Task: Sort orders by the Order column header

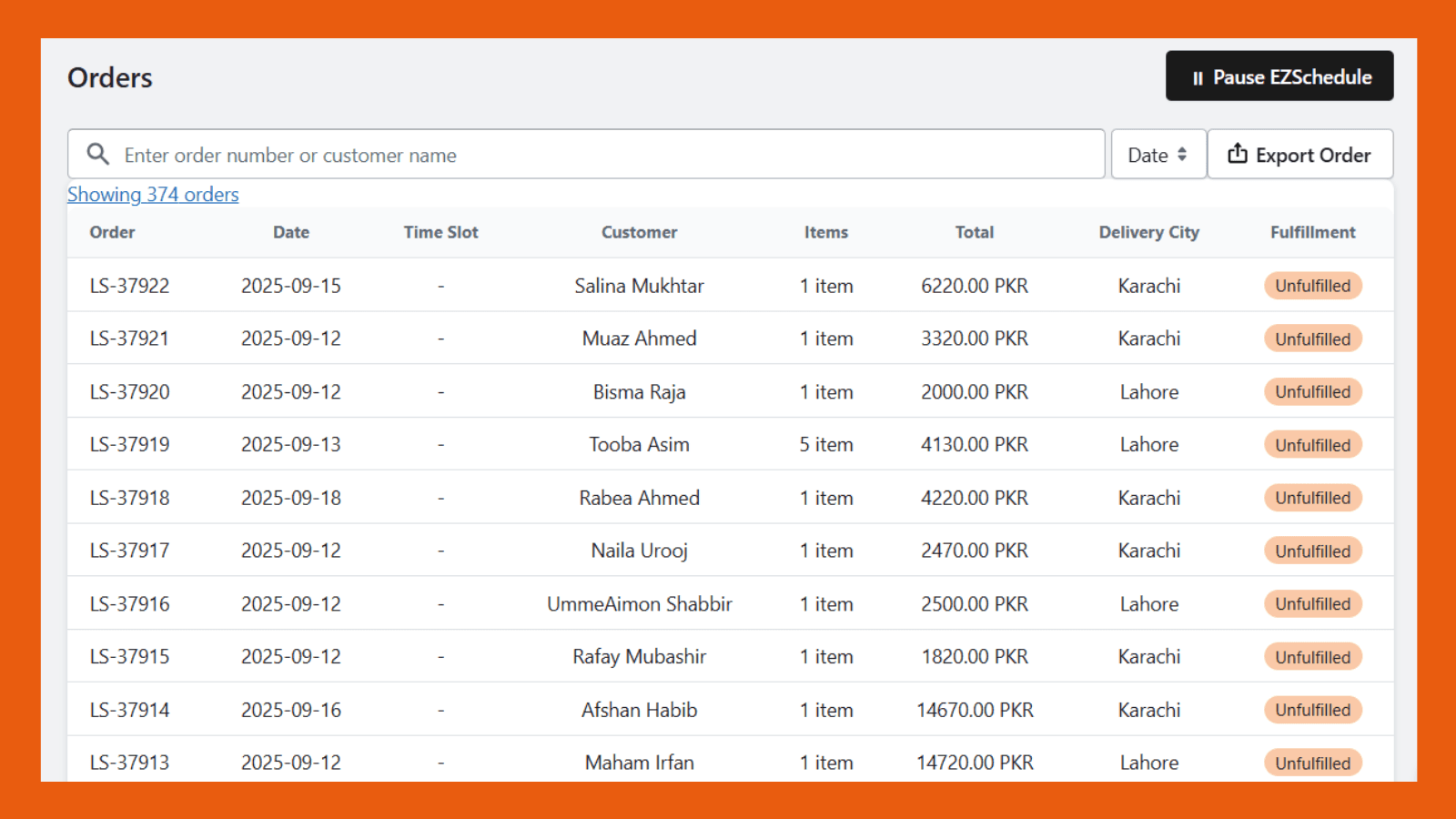Action: coord(112,232)
